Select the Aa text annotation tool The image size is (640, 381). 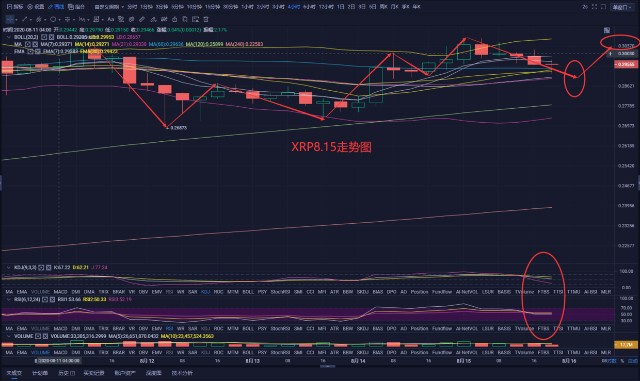[x=111, y=19]
